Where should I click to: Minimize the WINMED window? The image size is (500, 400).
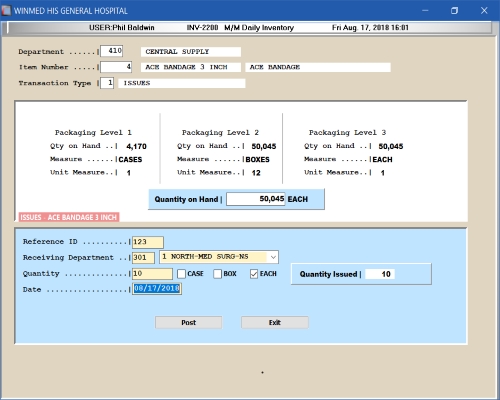425,10
